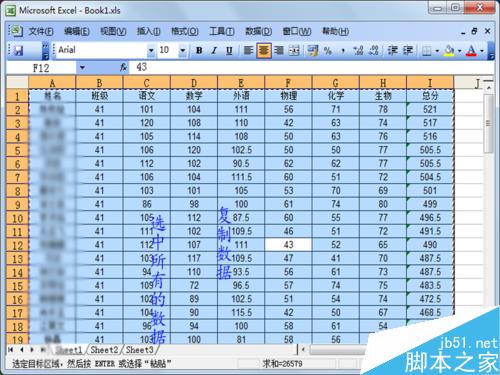The width and height of the screenshot is (500, 375).
Task: Click the formula bar showing 43
Action: click(x=312, y=68)
